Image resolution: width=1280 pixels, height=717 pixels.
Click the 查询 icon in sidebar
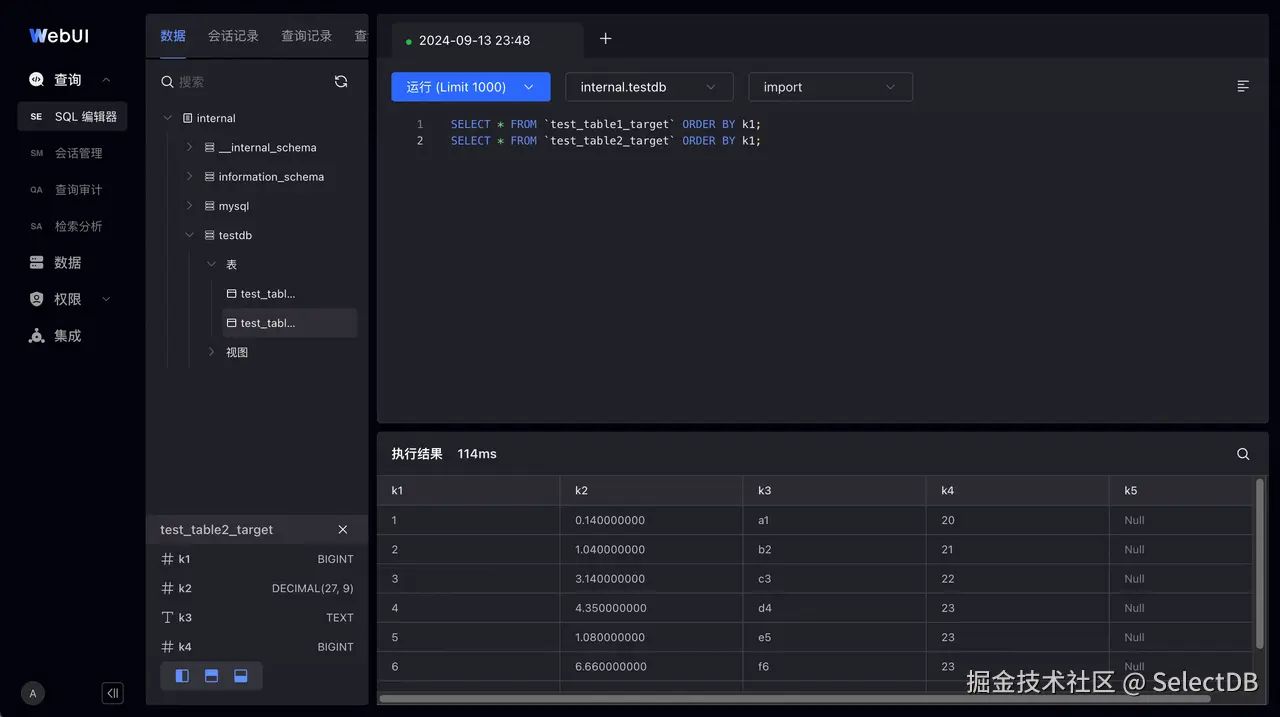click(x=37, y=80)
